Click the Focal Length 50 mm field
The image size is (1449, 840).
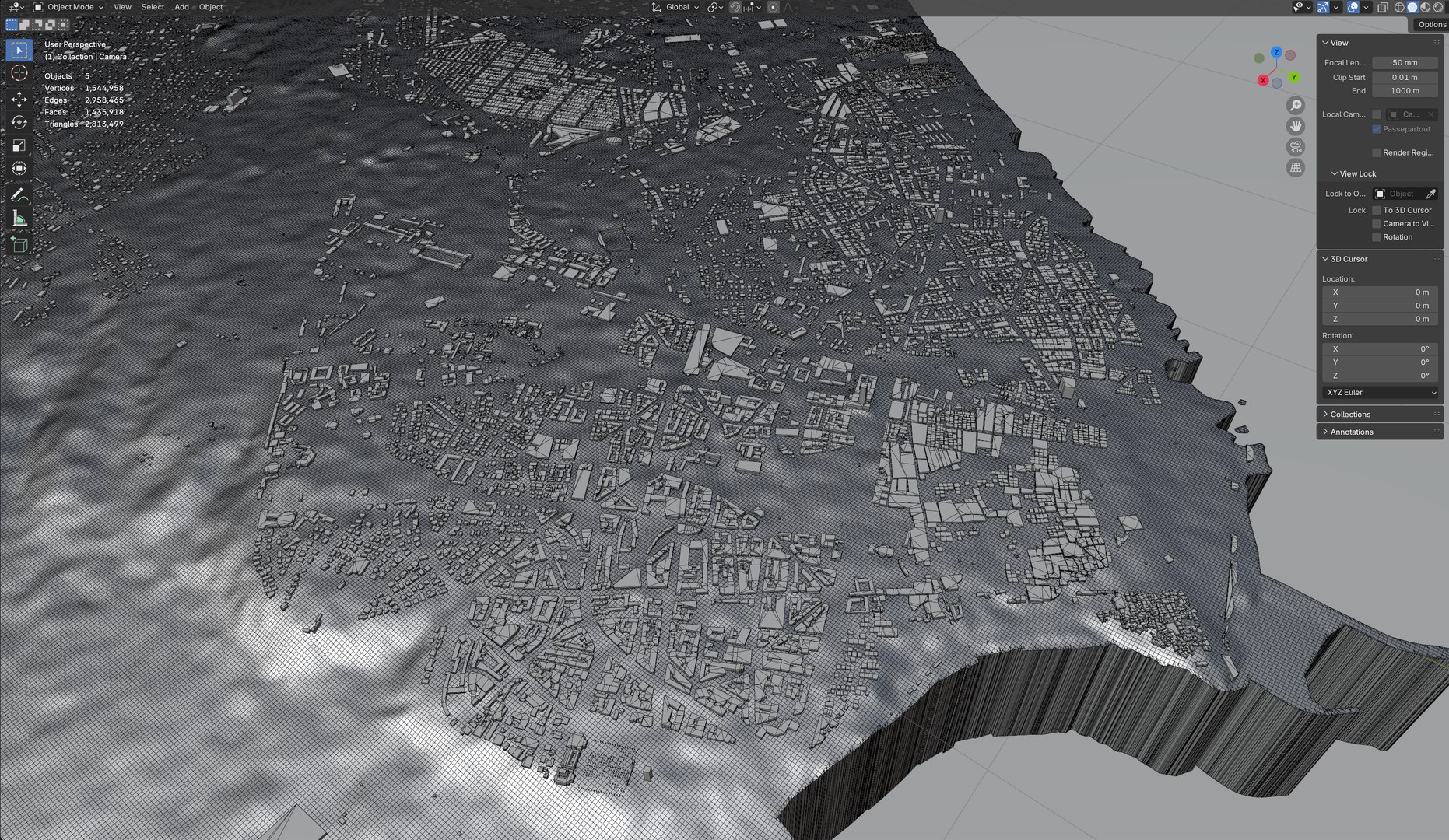click(x=1405, y=62)
